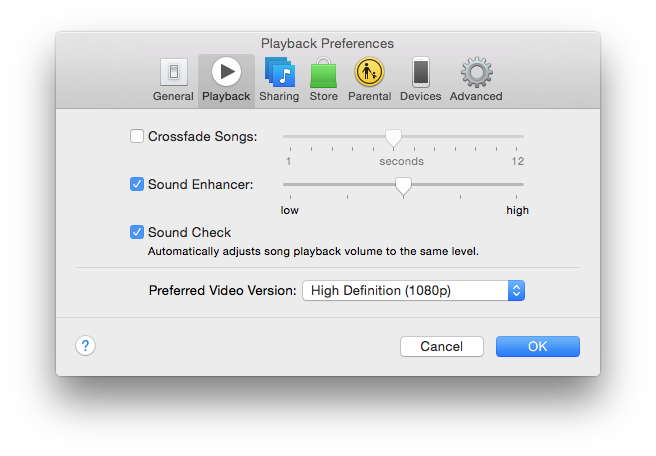Open the General preferences icon

[x=173, y=73]
